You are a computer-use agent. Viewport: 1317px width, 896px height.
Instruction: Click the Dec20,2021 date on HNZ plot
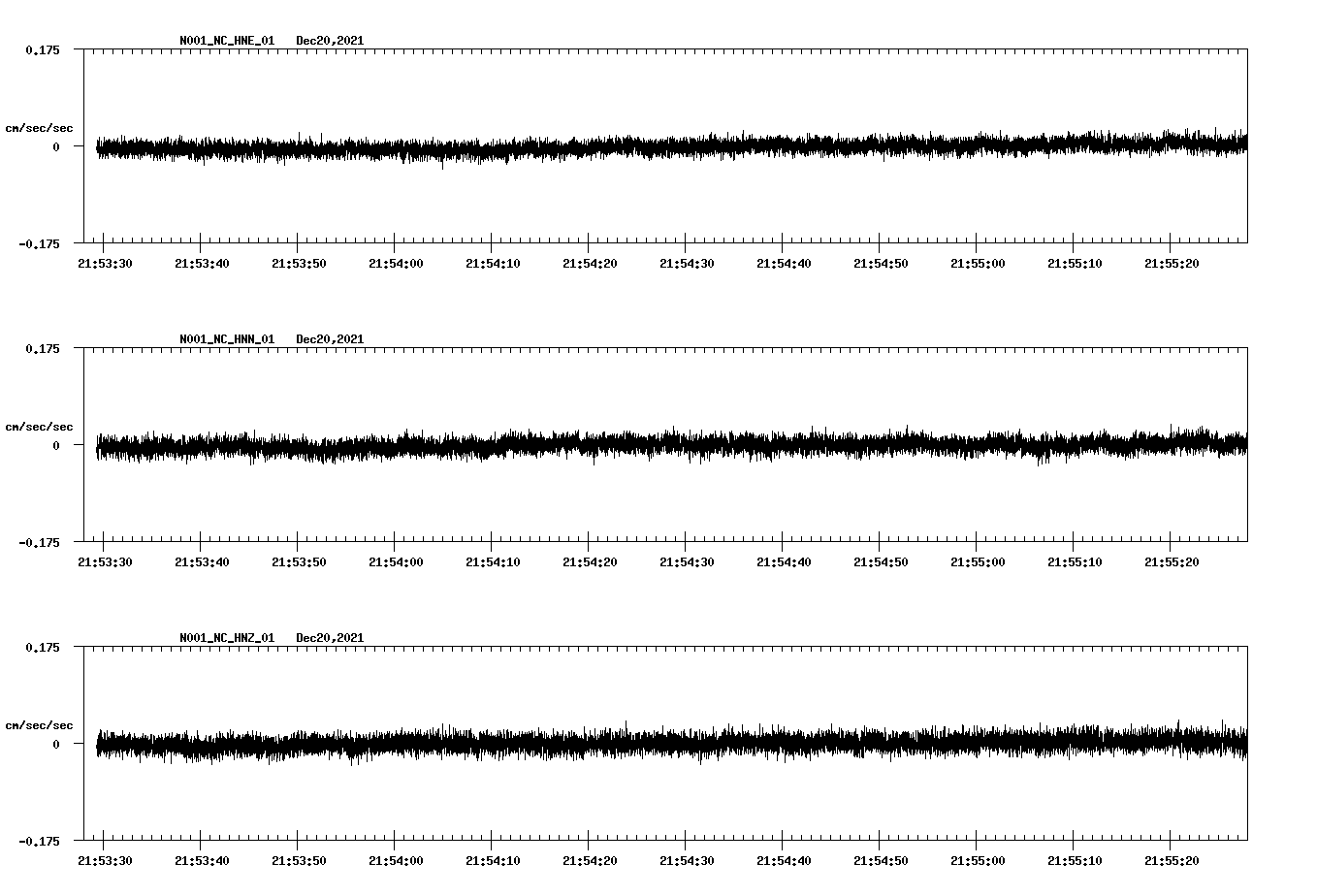click(x=330, y=638)
